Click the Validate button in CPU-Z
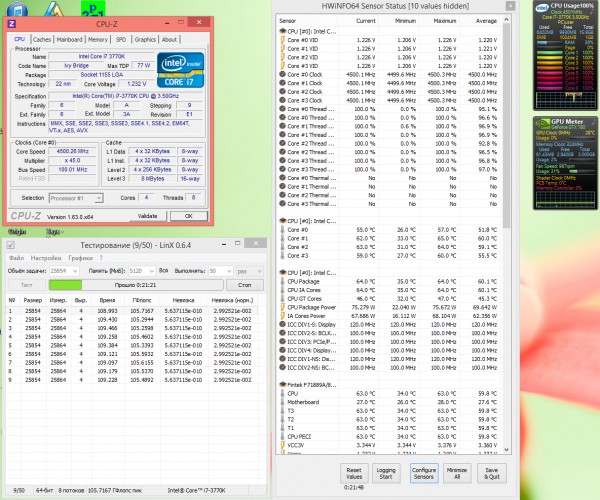Image resolution: width=600 pixels, height=500 pixels. (x=147, y=216)
